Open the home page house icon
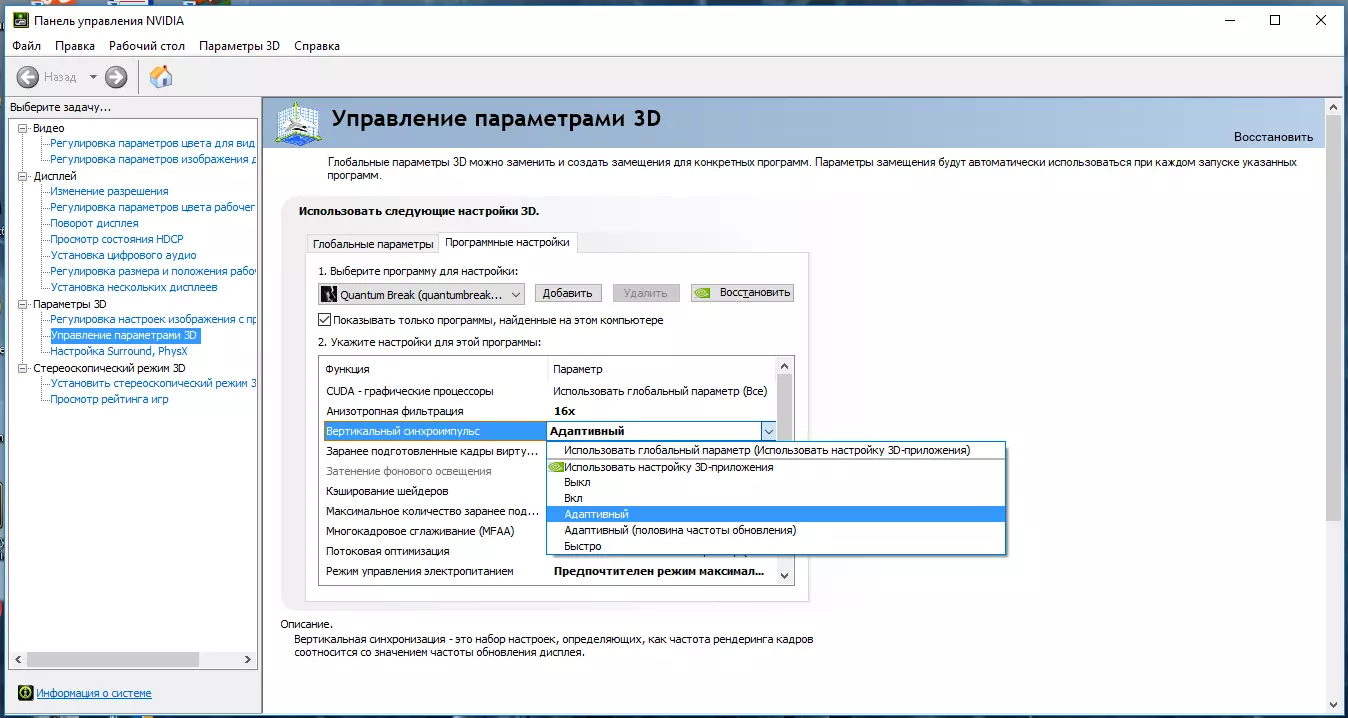The width and height of the screenshot is (1348, 718). click(x=161, y=77)
